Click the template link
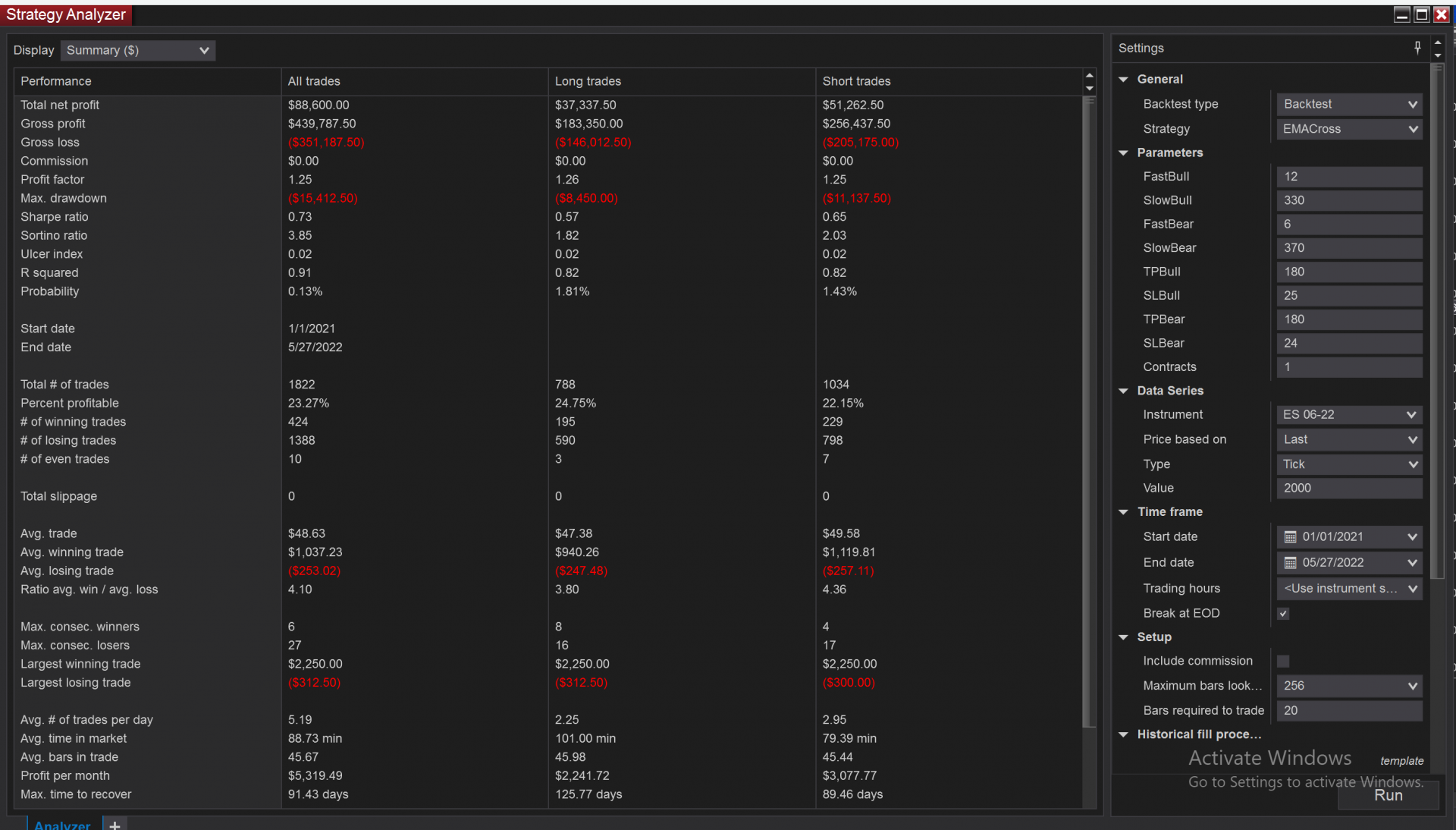 click(1401, 761)
